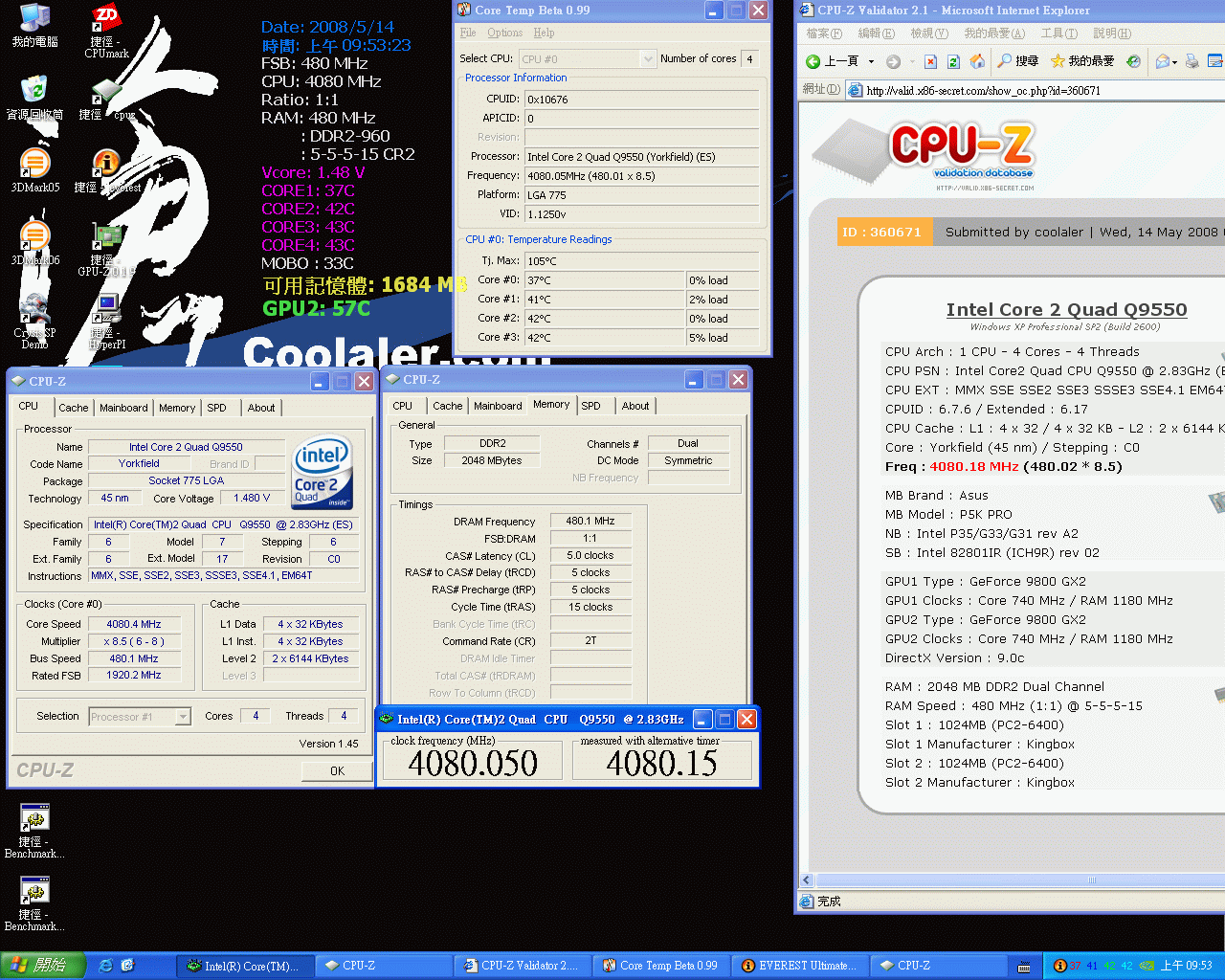1225x980 pixels.
Task: Switch to Cache tab in left CPU-Z
Action: (x=73, y=408)
